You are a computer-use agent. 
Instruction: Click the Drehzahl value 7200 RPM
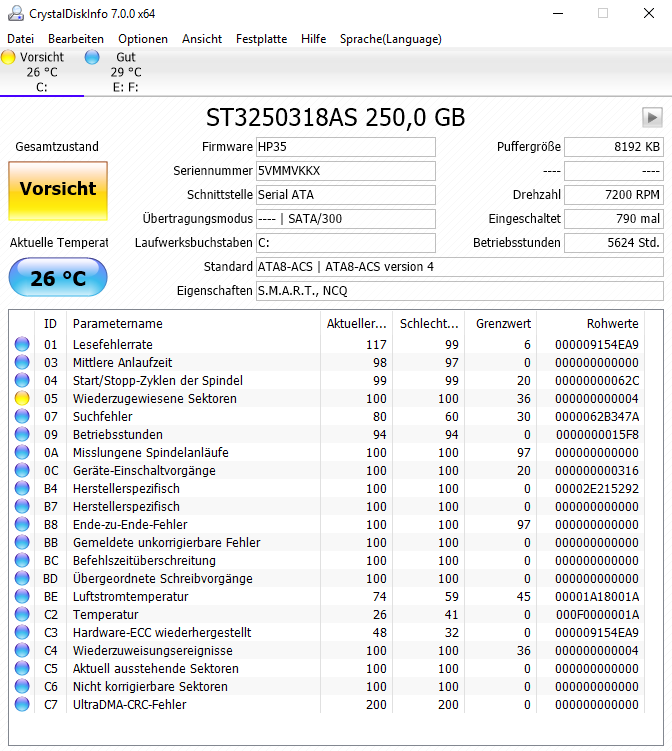[614, 194]
